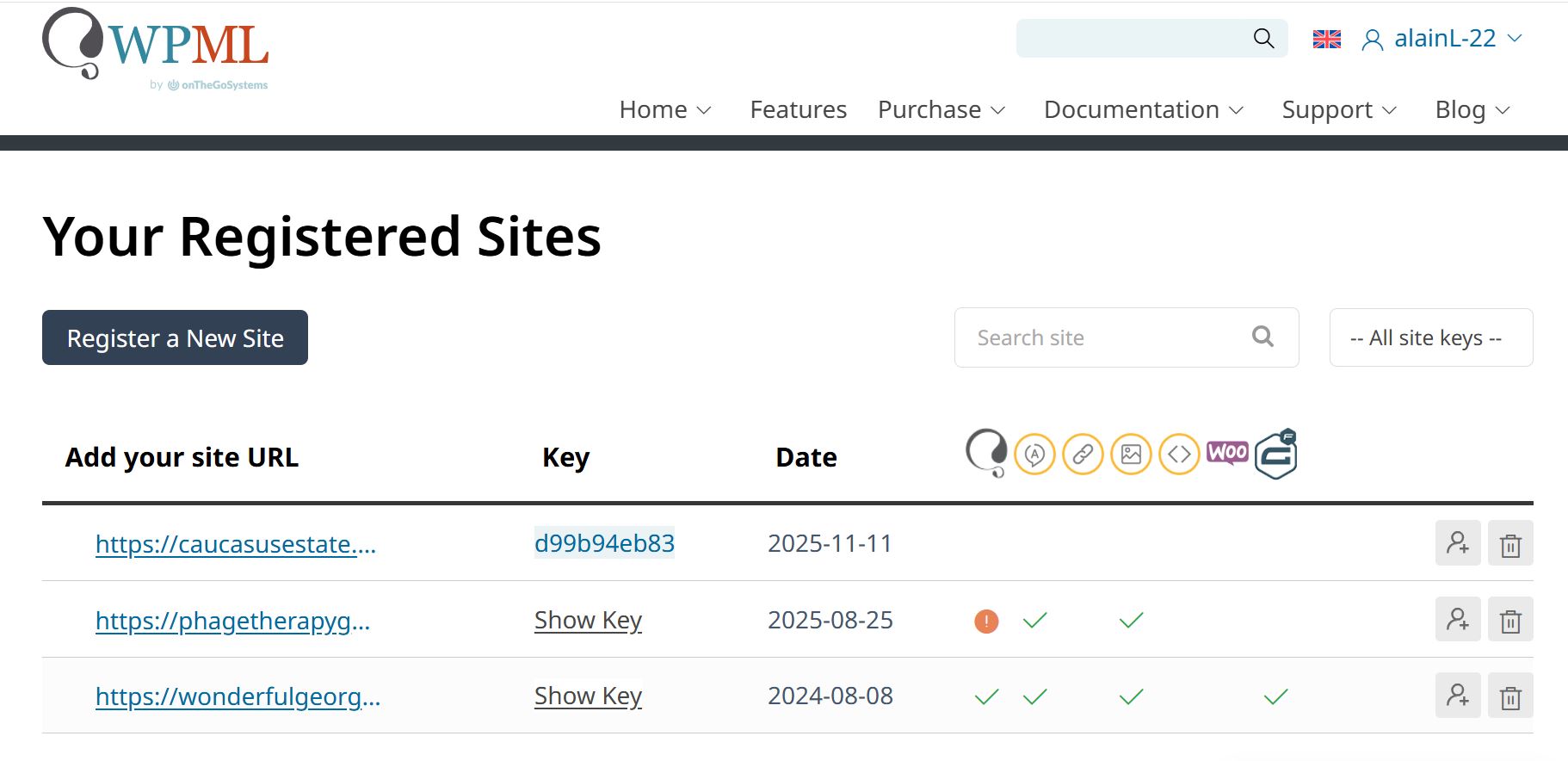Click the WPML core plugin column icon
The height and width of the screenshot is (761, 1568).
[986, 453]
